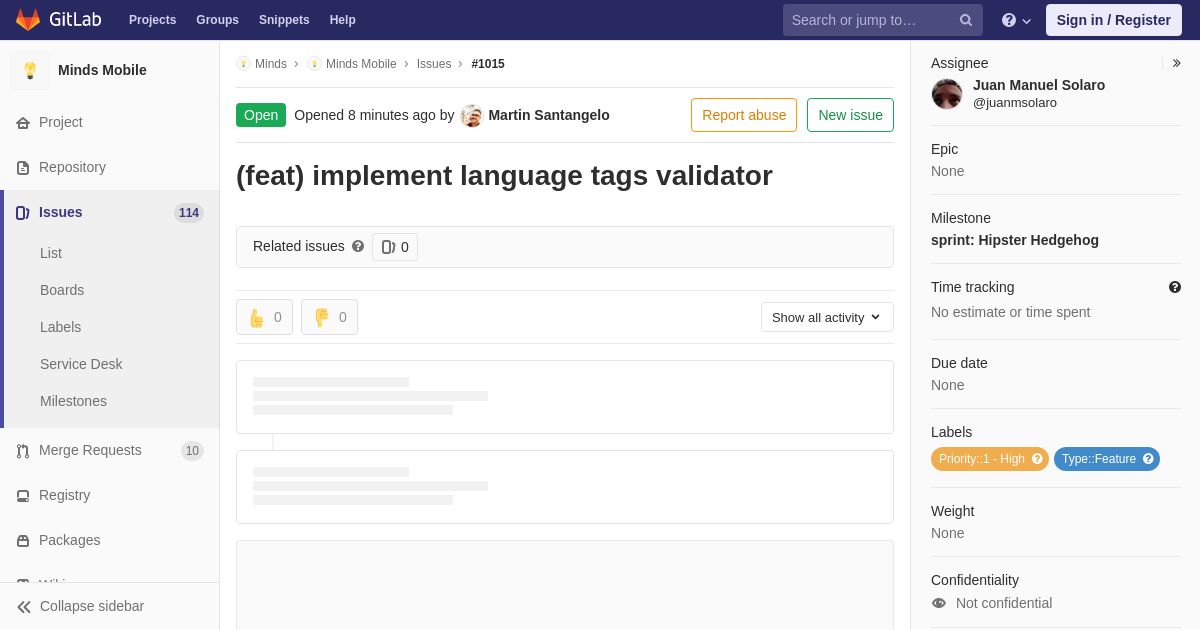This screenshot has height=630, width=1200.
Task: Click the Search or jump to field
Action: click(x=883, y=20)
